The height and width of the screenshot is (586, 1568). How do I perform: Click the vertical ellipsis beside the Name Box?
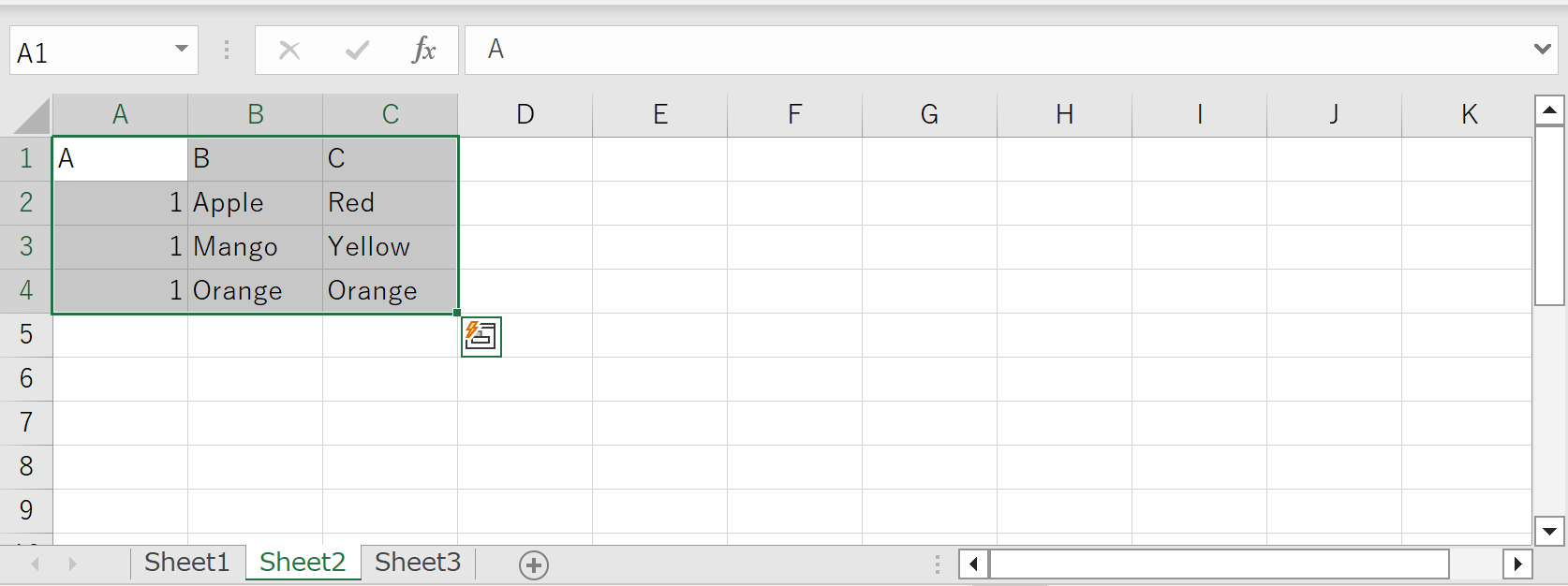point(227,50)
